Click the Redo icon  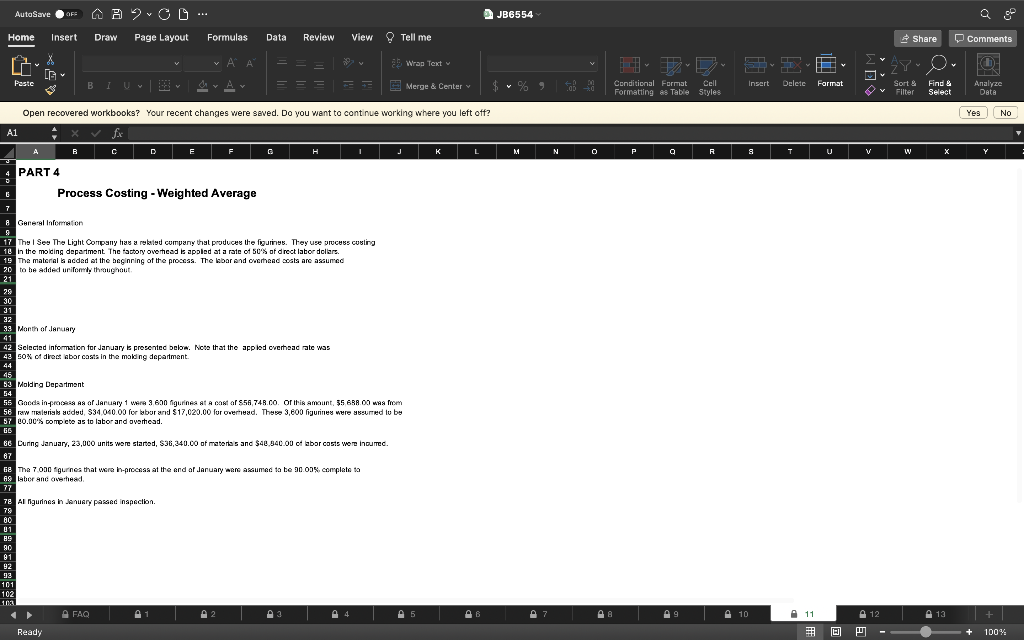pyautogui.click(x=164, y=14)
